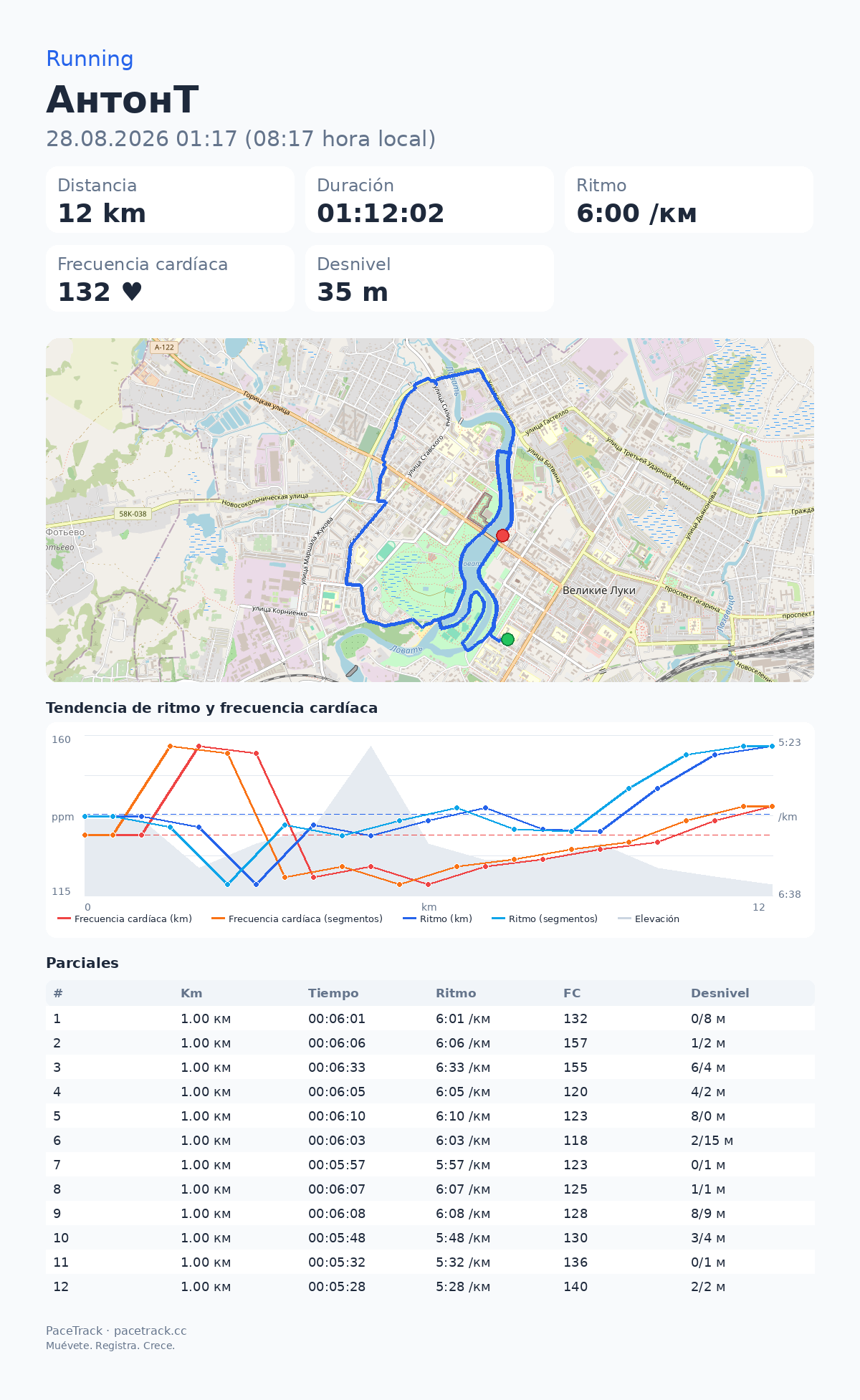
Task: Click split time 00:06:01 in row 1
Action: coord(337,1019)
